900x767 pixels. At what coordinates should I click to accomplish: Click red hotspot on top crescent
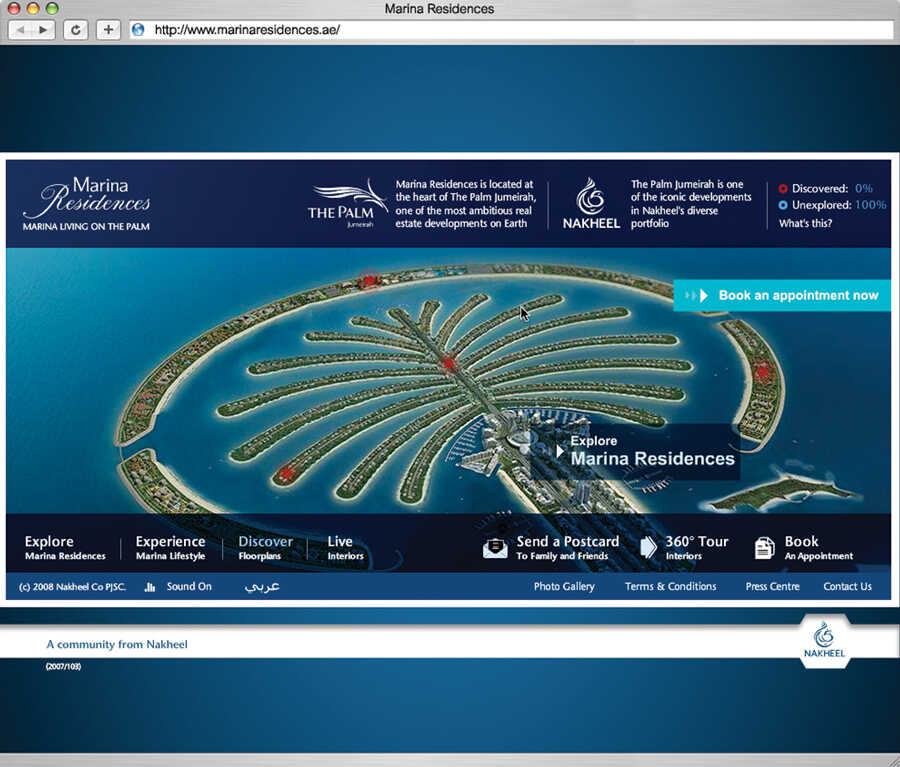tap(369, 281)
